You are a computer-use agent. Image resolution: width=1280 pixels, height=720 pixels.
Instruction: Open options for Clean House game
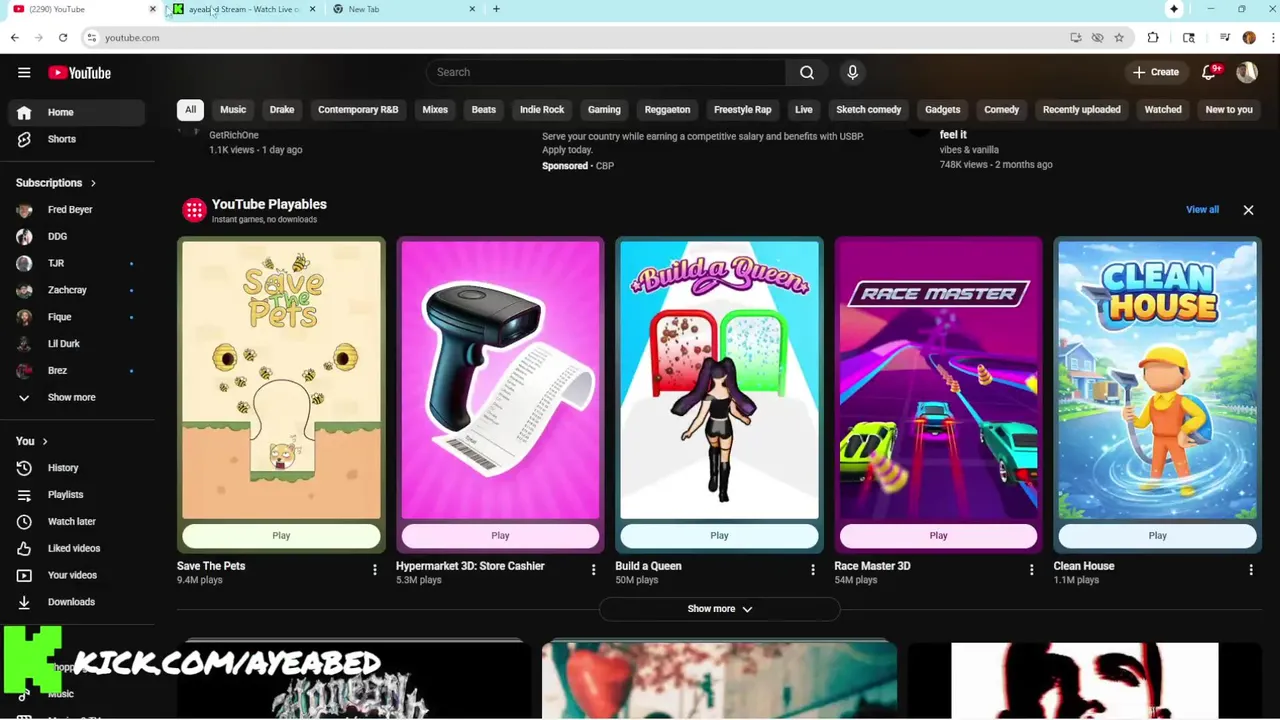(x=1251, y=570)
